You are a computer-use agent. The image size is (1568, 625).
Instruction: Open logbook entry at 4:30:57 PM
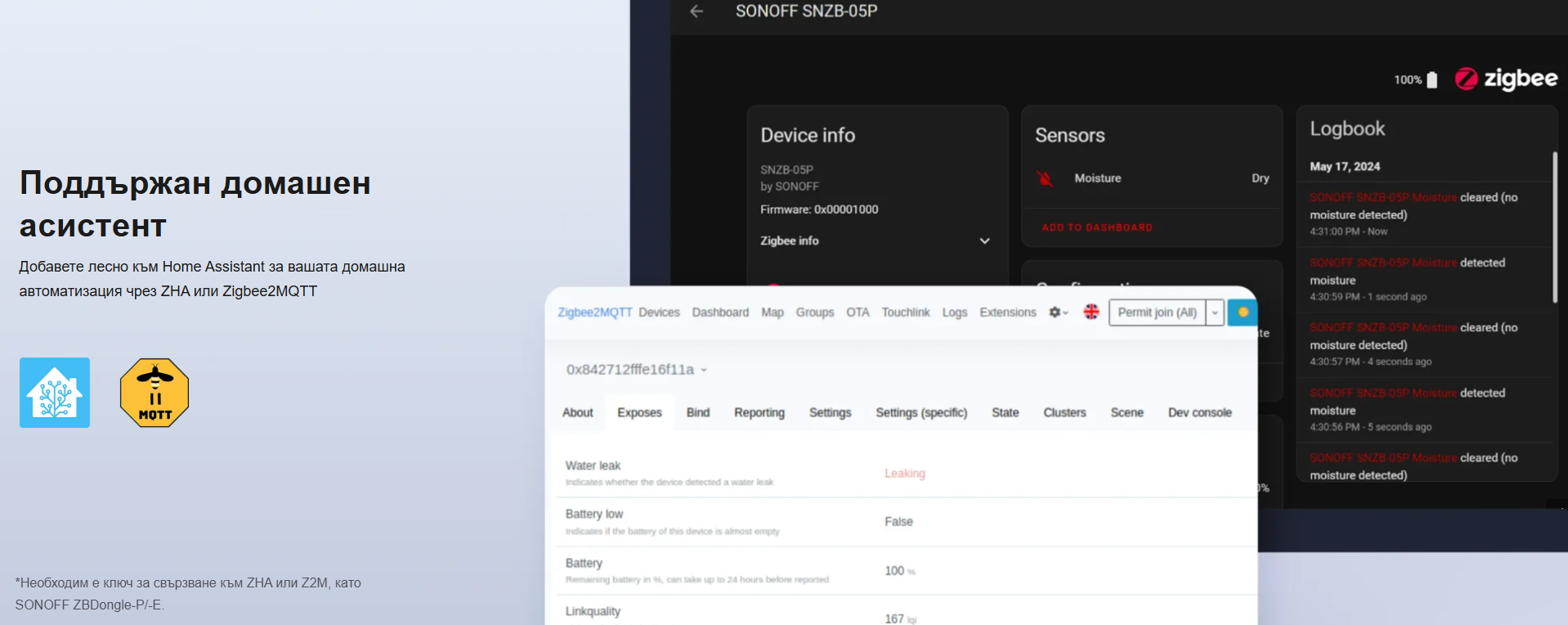coord(1424,344)
